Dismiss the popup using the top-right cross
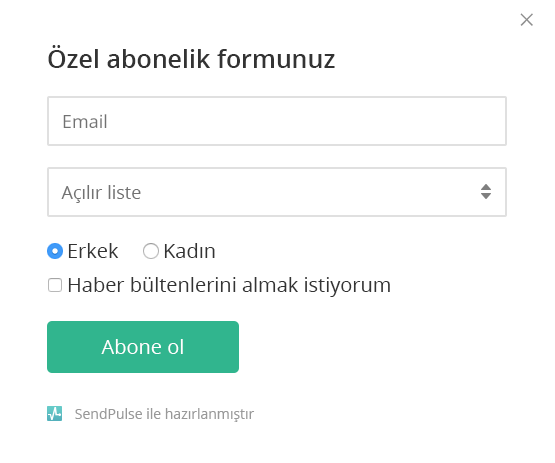 tap(527, 20)
